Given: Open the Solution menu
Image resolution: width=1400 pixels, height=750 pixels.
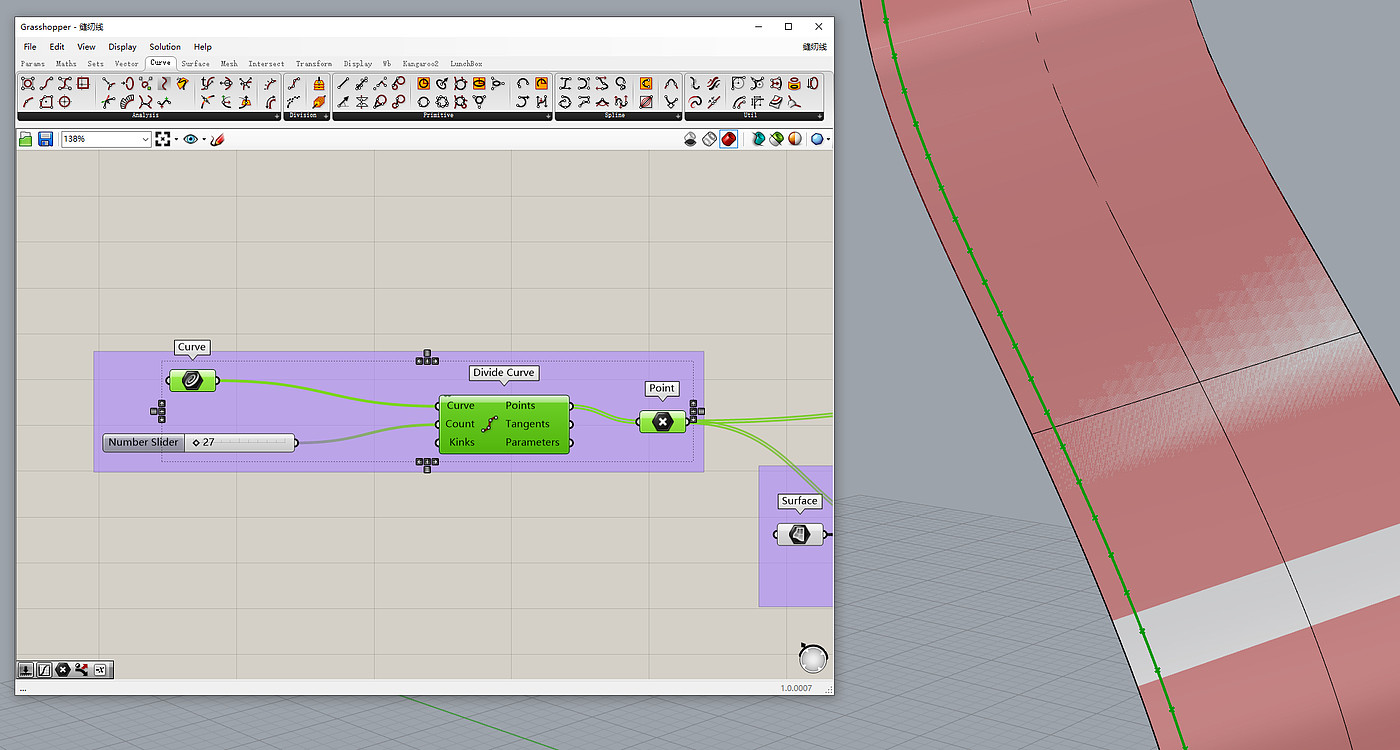Looking at the screenshot, I should click(165, 47).
